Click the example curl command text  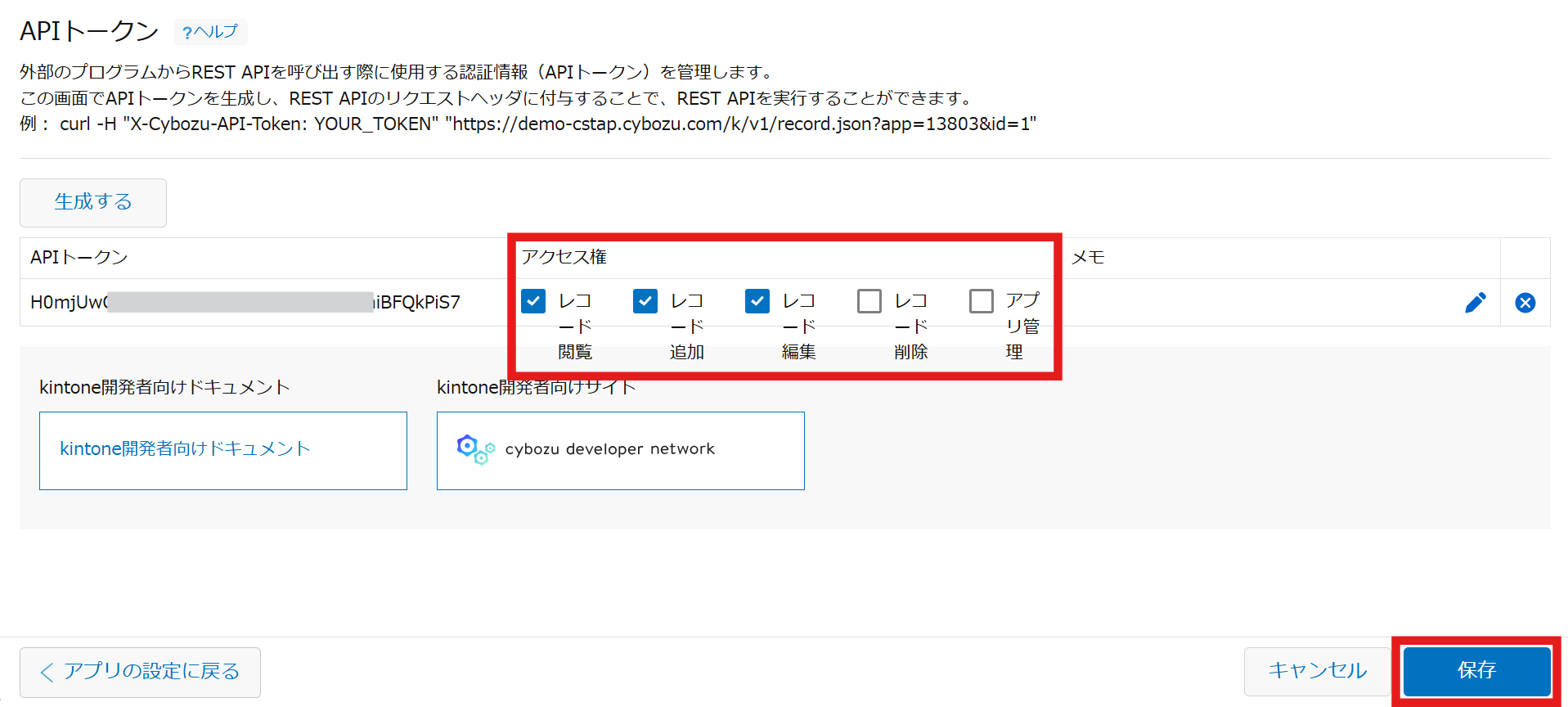(x=547, y=124)
